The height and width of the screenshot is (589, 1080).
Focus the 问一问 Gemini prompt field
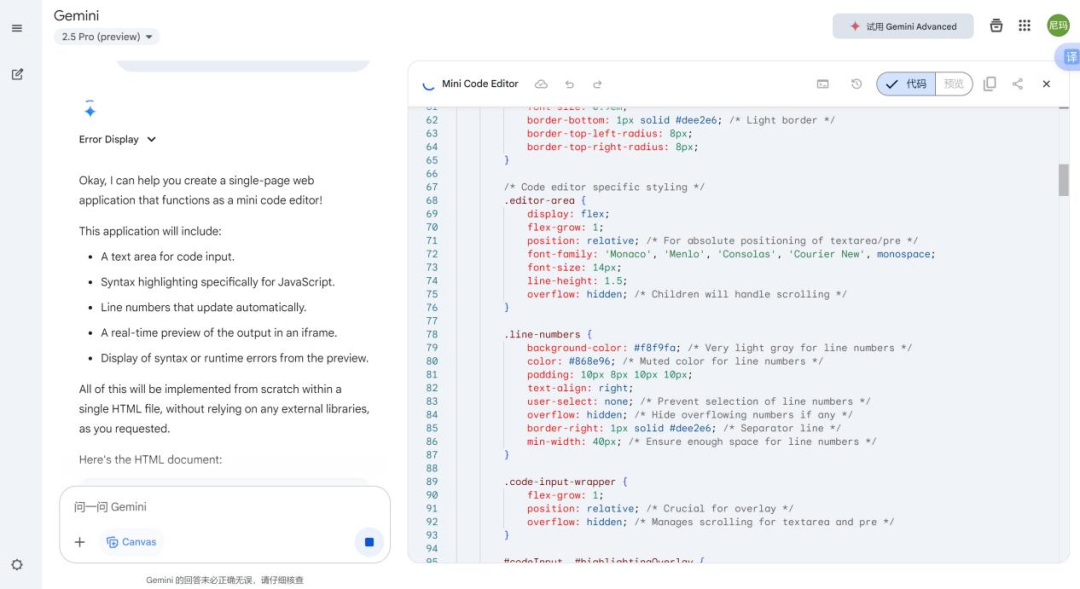pos(225,507)
